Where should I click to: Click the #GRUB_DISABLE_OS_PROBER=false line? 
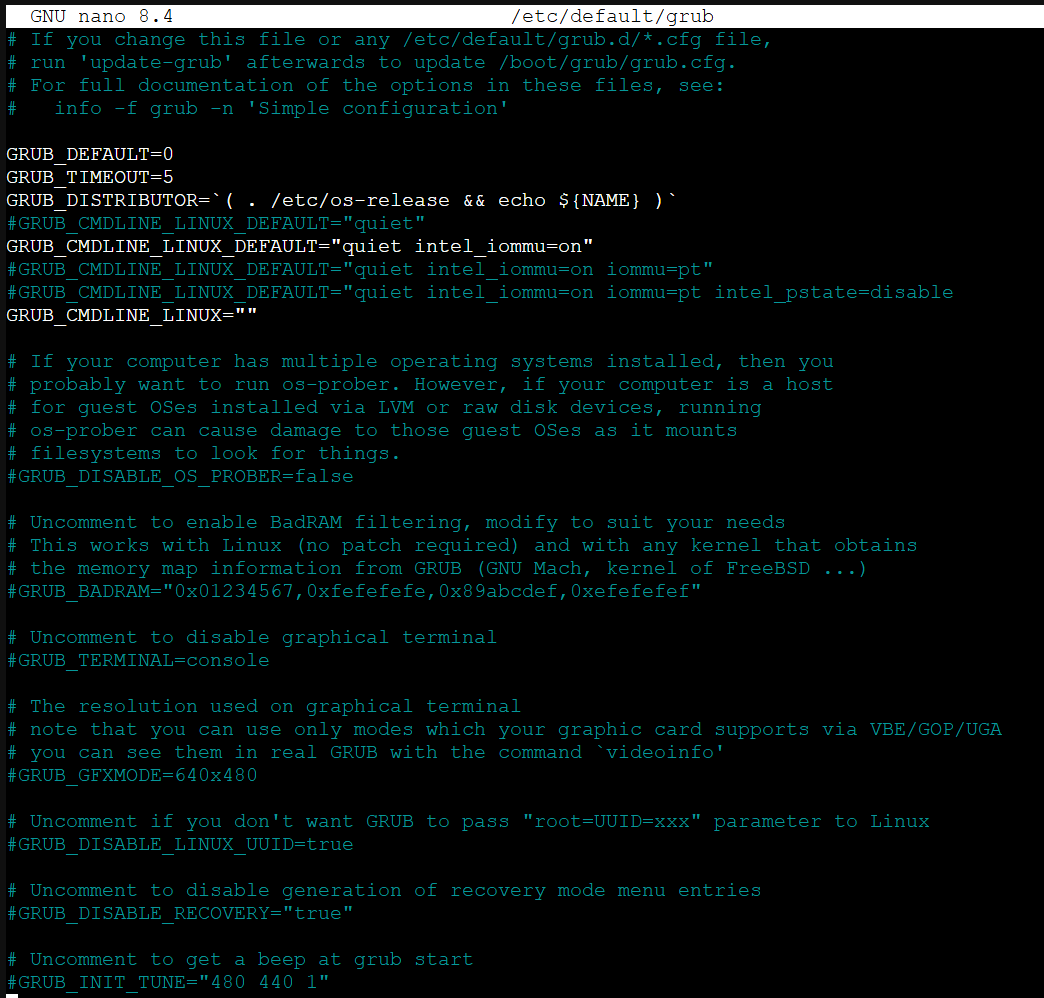[x=180, y=476]
